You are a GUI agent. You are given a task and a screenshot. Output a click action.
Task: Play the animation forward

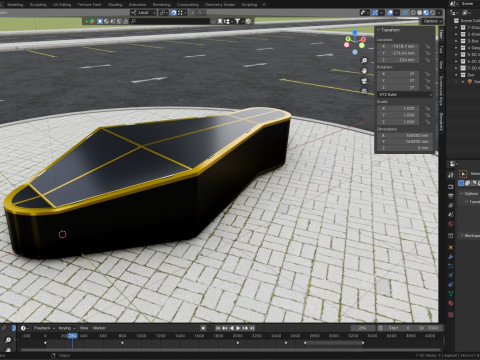coord(238,328)
